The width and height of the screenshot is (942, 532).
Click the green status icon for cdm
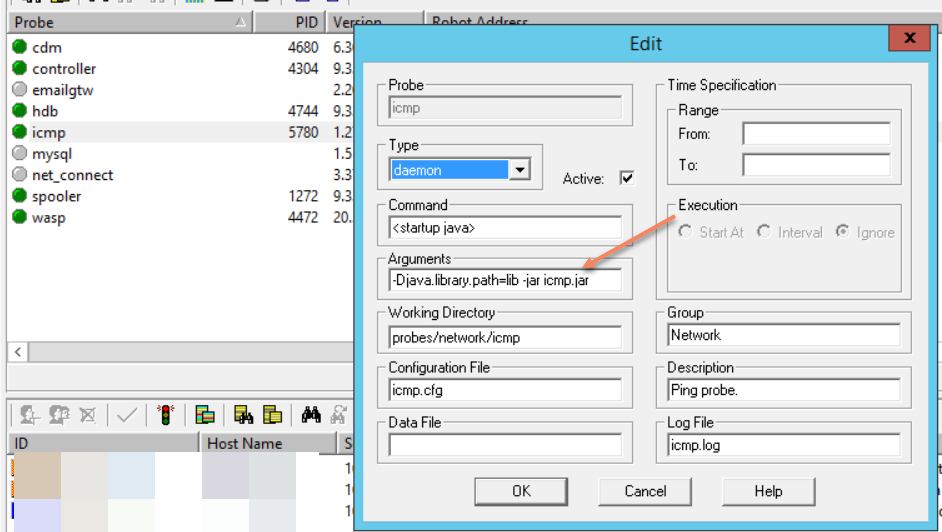point(20,46)
